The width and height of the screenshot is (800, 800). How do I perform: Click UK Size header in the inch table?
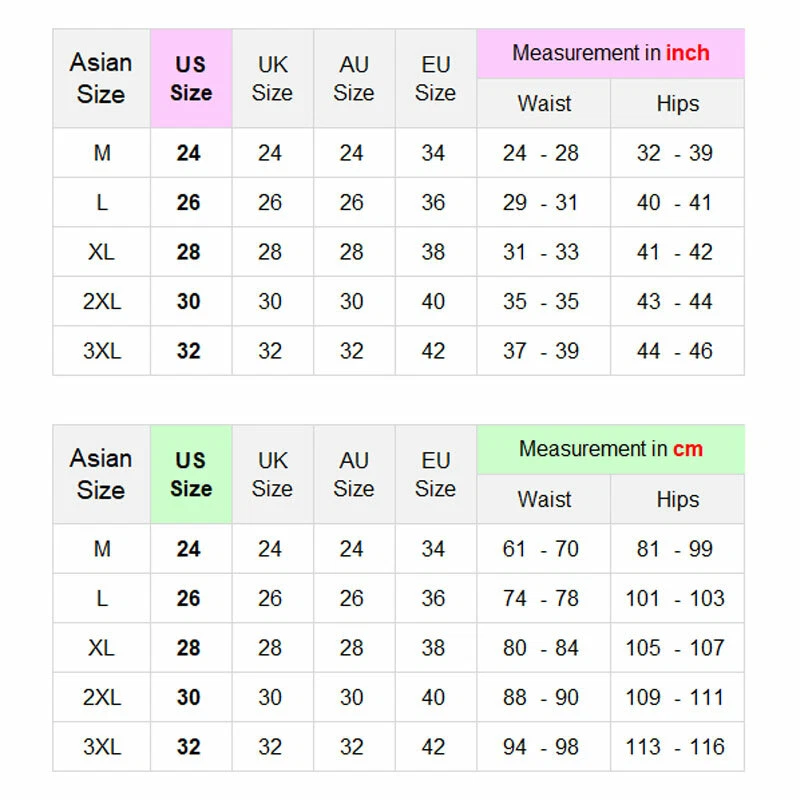[x=272, y=79]
